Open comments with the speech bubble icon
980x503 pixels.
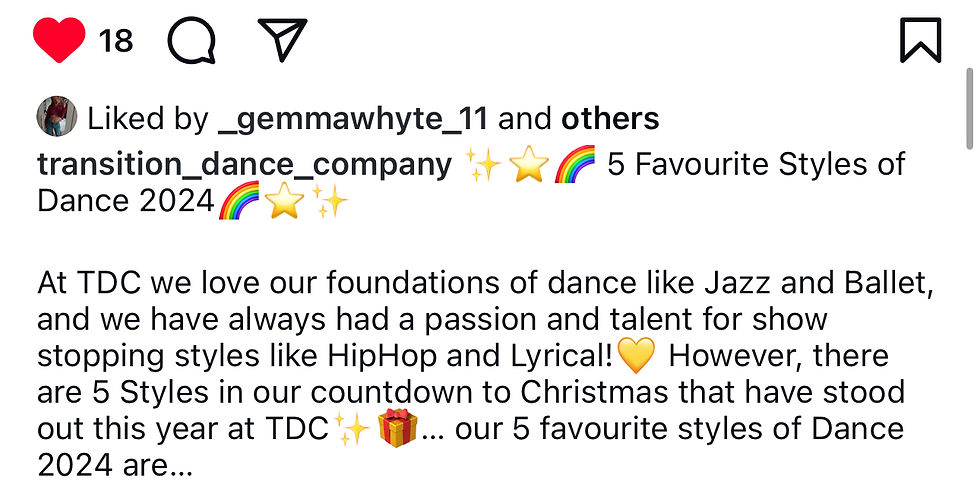[192, 41]
